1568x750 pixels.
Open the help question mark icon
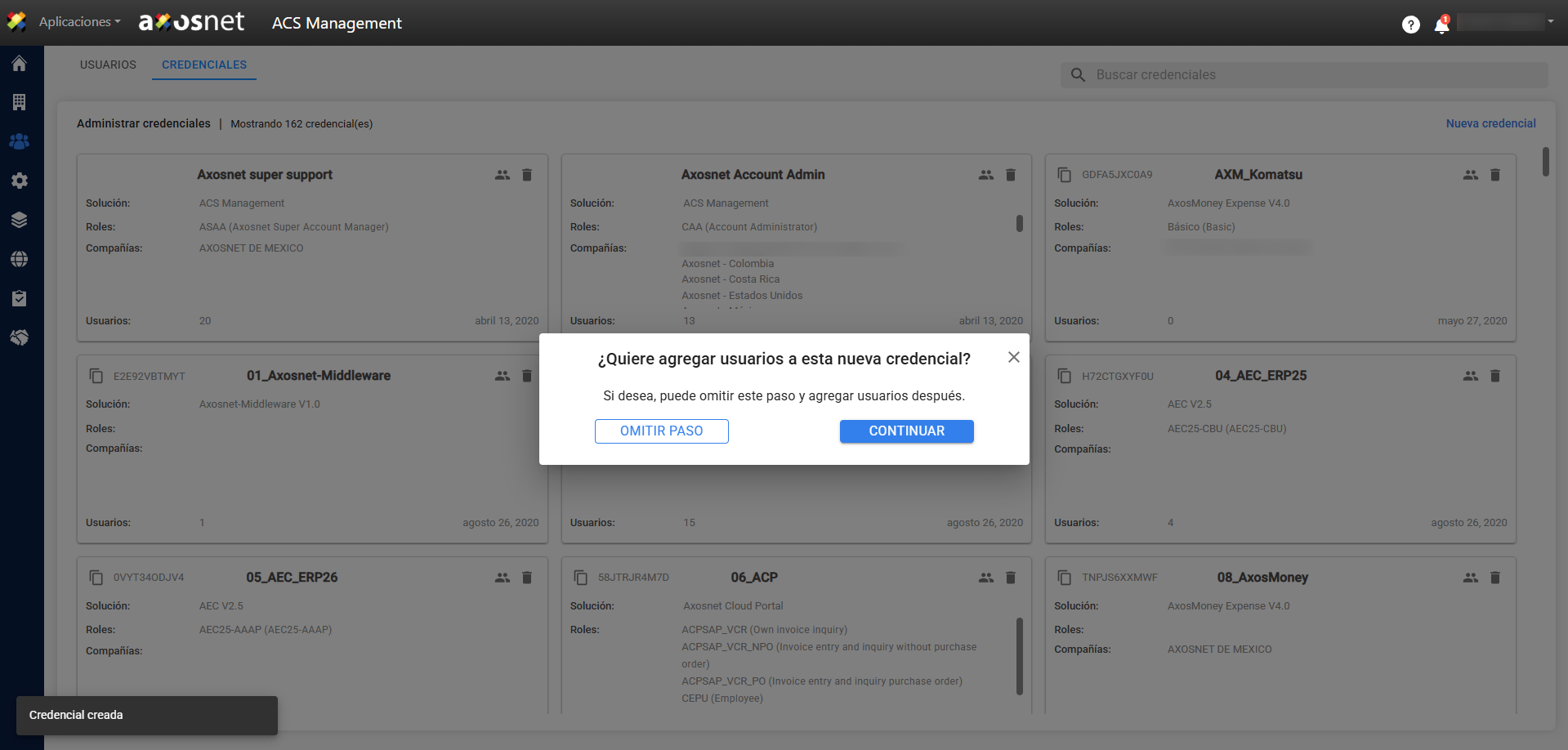[1410, 25]
